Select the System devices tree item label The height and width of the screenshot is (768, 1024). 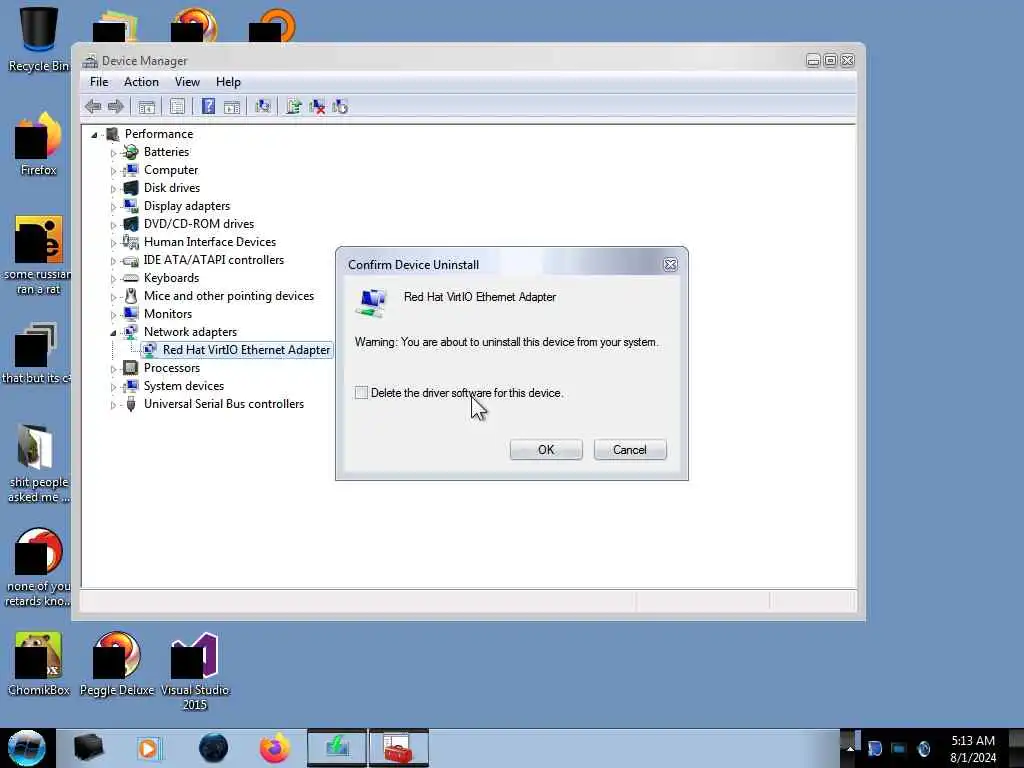click(x=184, y=386)
